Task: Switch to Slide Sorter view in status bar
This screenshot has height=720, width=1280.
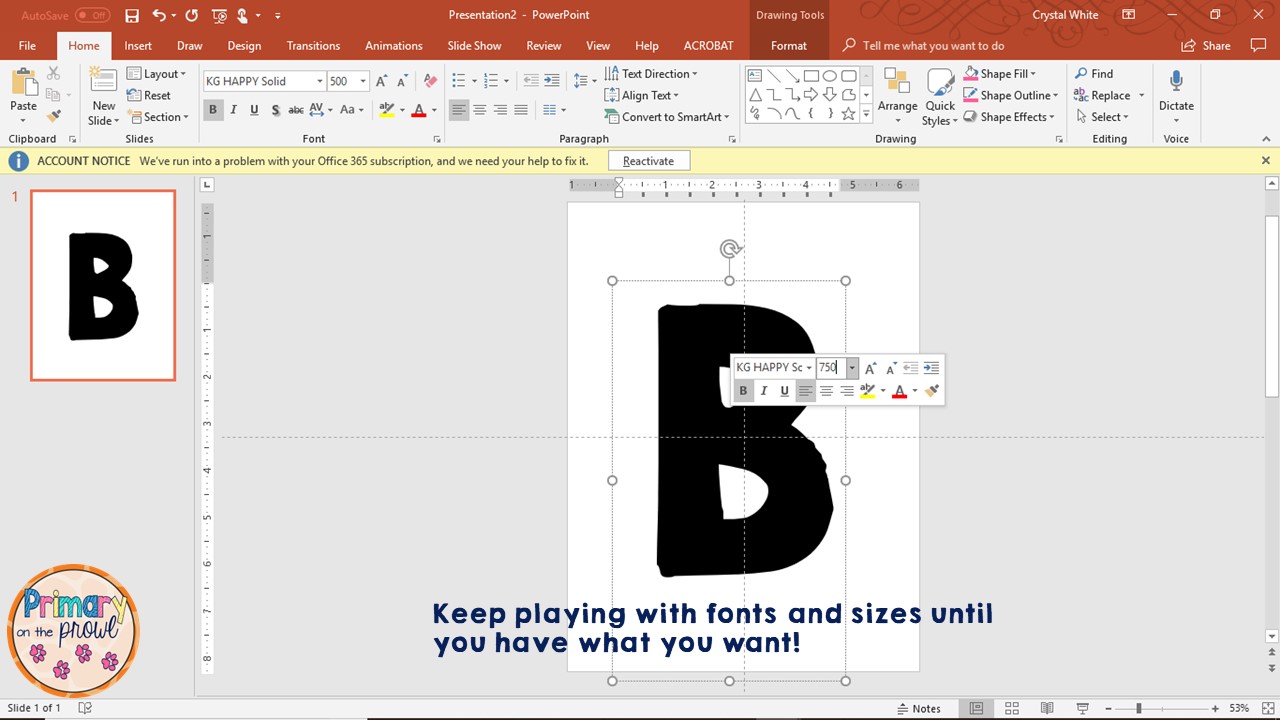Action: click(x=1012, y=707)
